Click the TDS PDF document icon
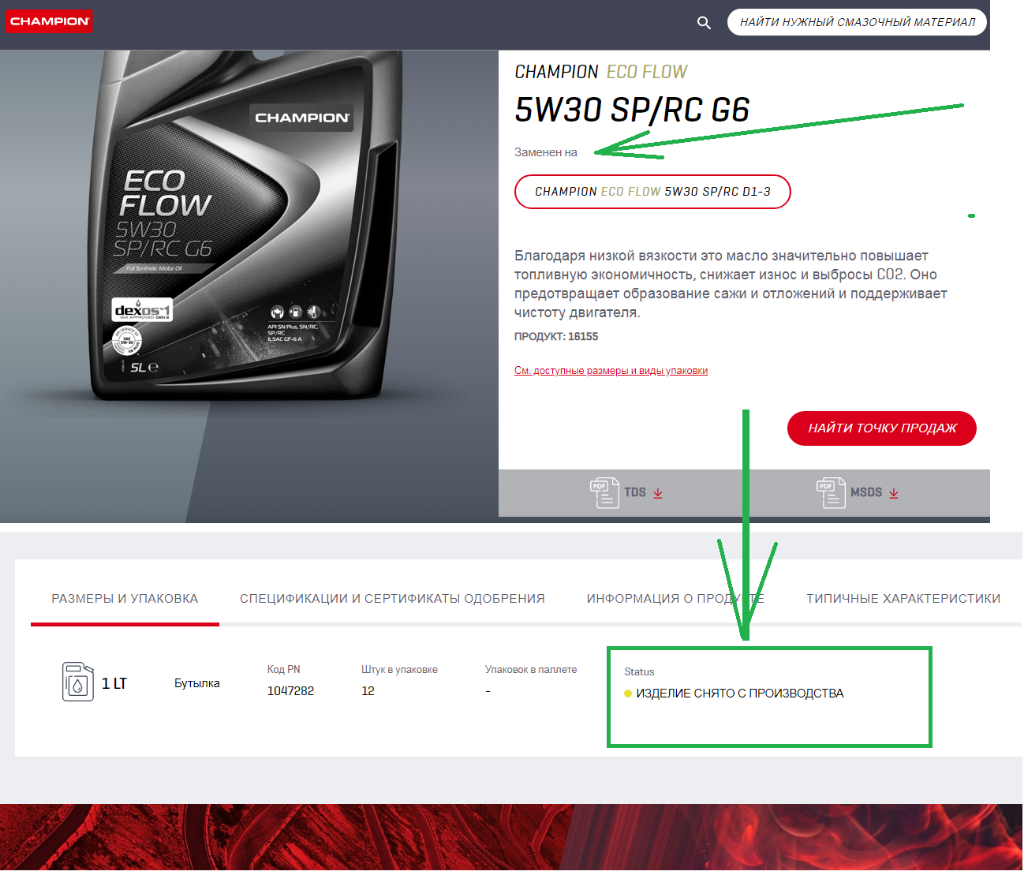The image size is (1024, 871). (604, 492)
